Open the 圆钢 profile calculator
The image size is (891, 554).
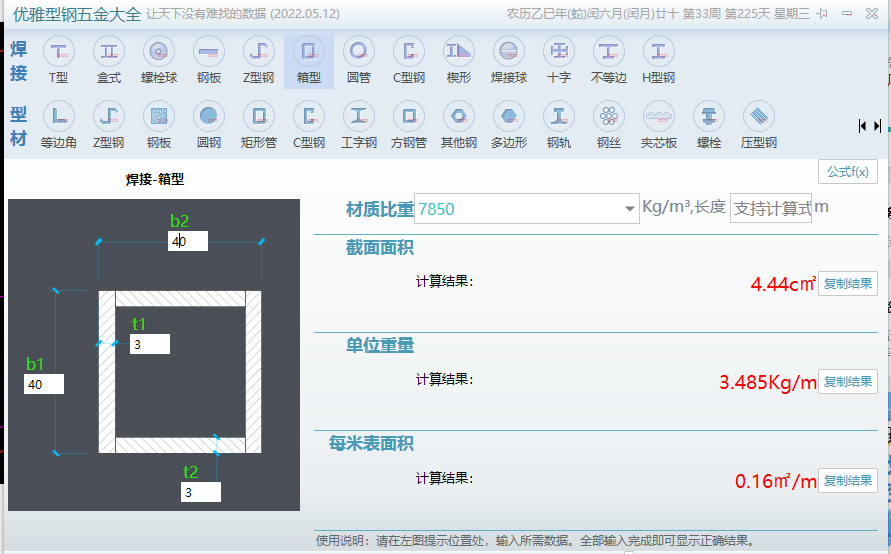[209, 125]
